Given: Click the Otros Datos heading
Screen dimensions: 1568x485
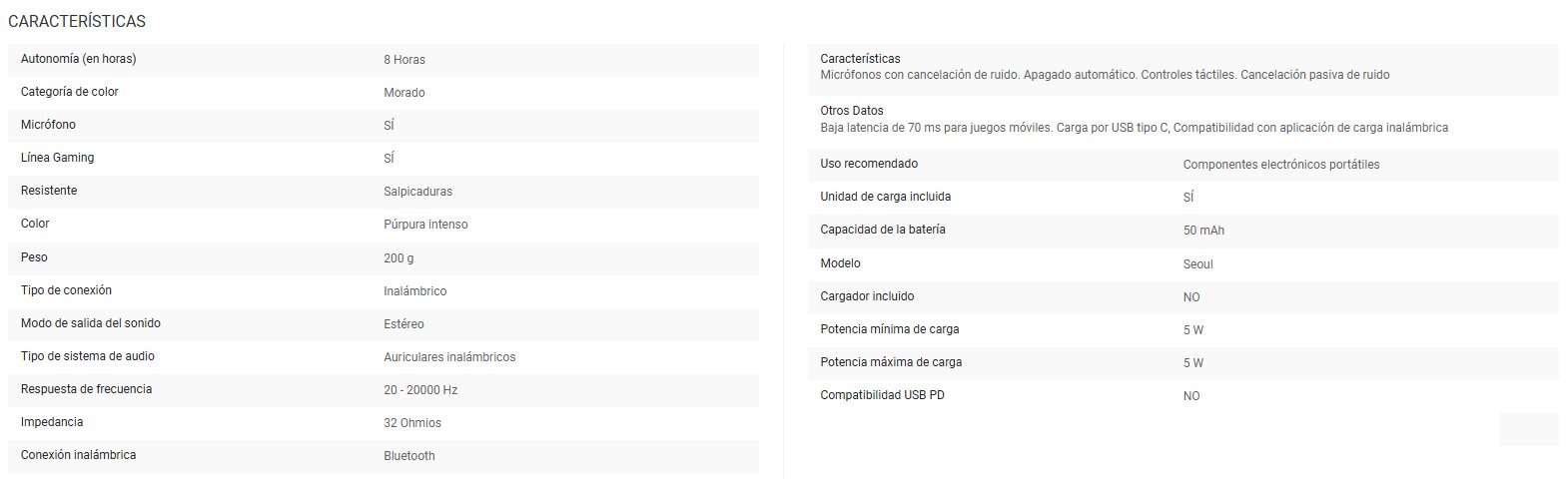Looking at the screenshot, I should (851, 111).
